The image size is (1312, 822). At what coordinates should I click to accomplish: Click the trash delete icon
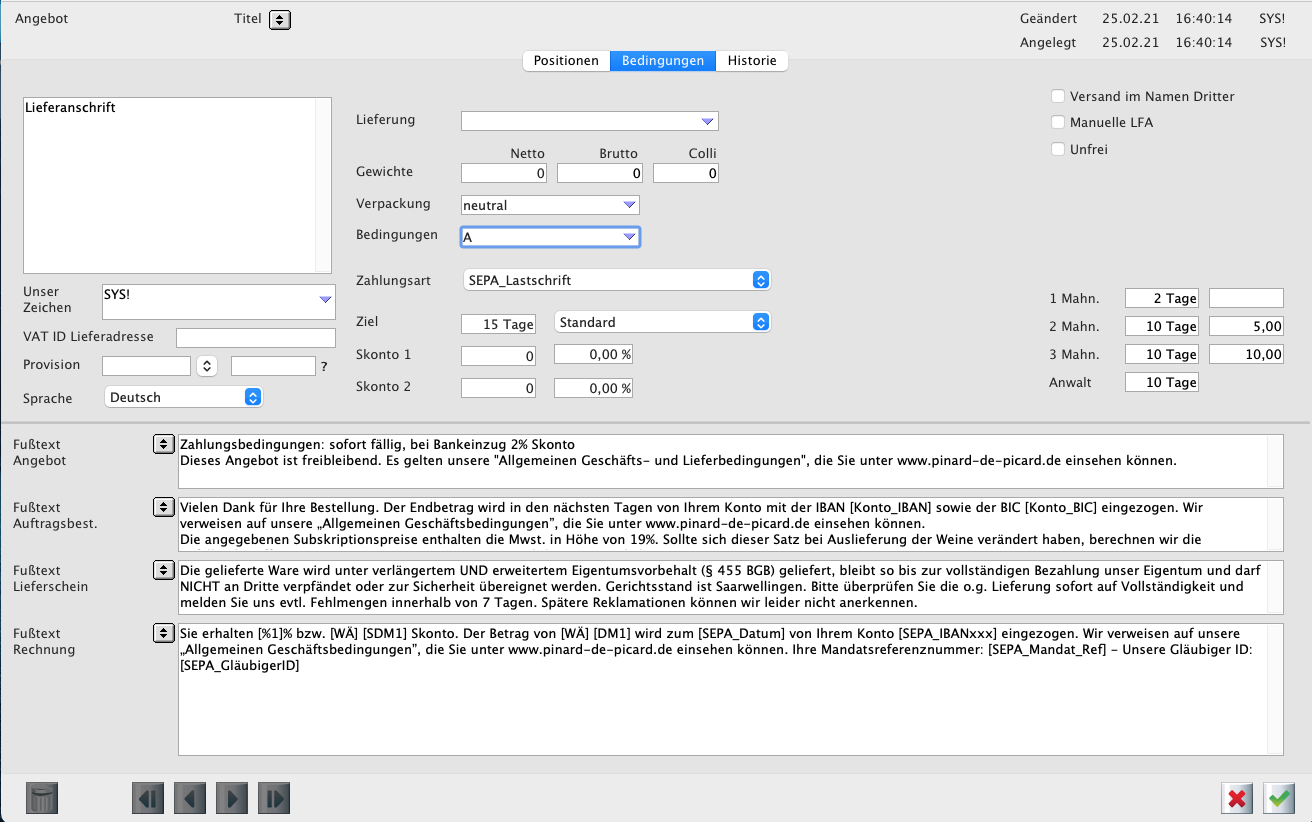pyautogui.click(x=42, y=798)
